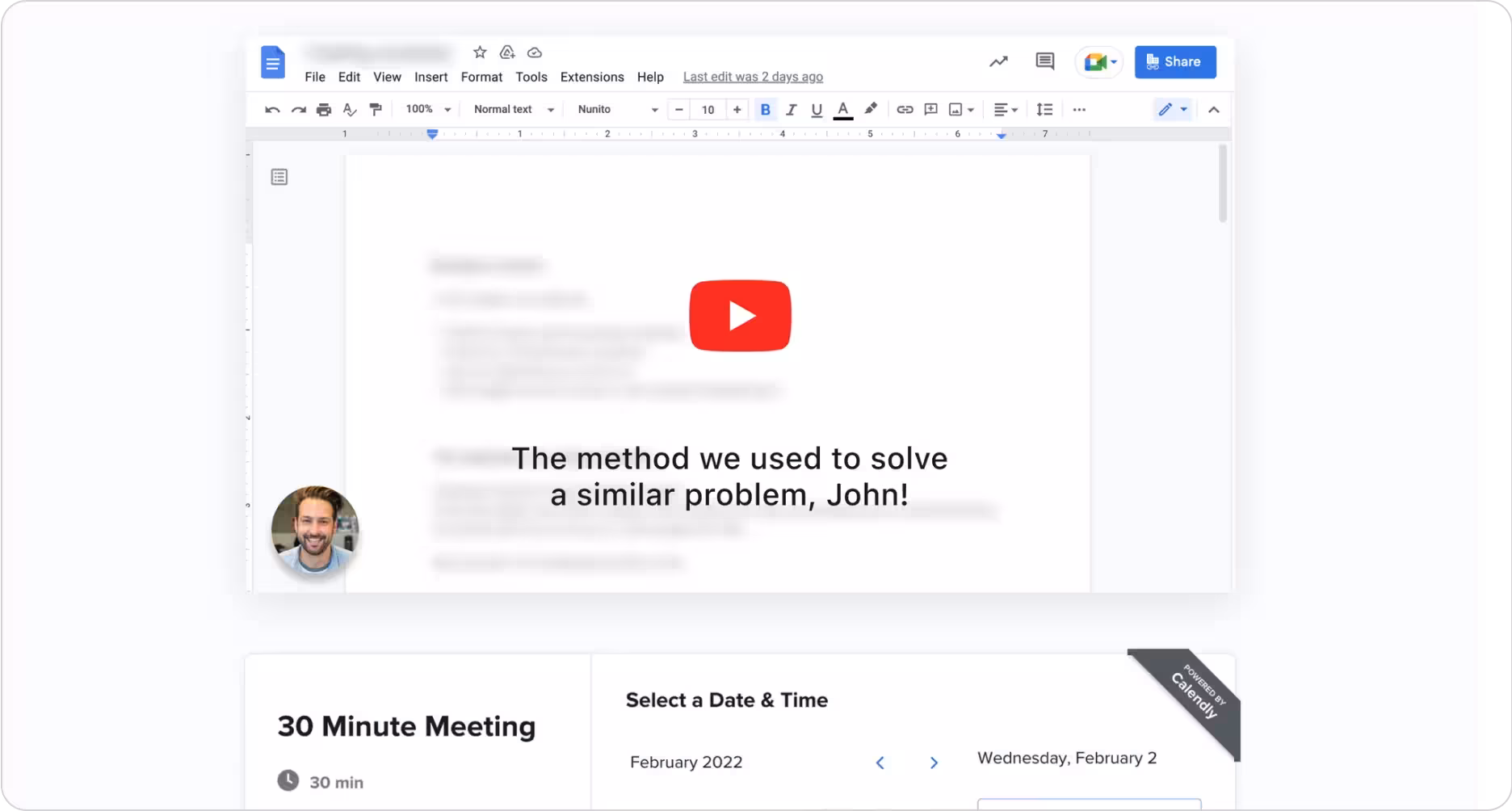1512x811 pixels.
Task: Open the 'Last edit was 2 days ago' link
Action: [753, 77]
